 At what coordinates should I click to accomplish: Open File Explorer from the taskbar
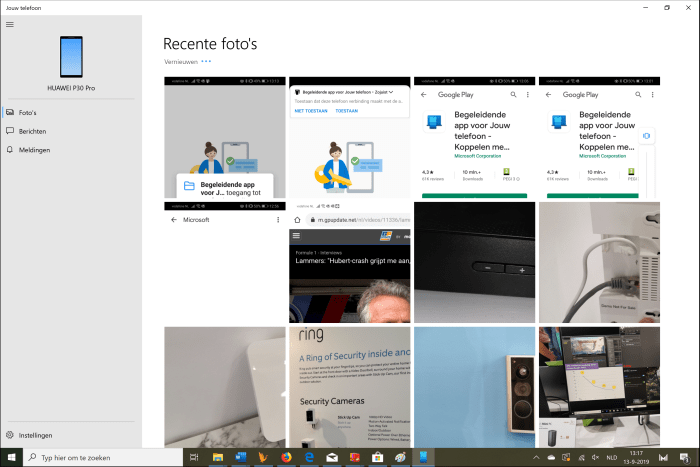click(x=218, y=458)
